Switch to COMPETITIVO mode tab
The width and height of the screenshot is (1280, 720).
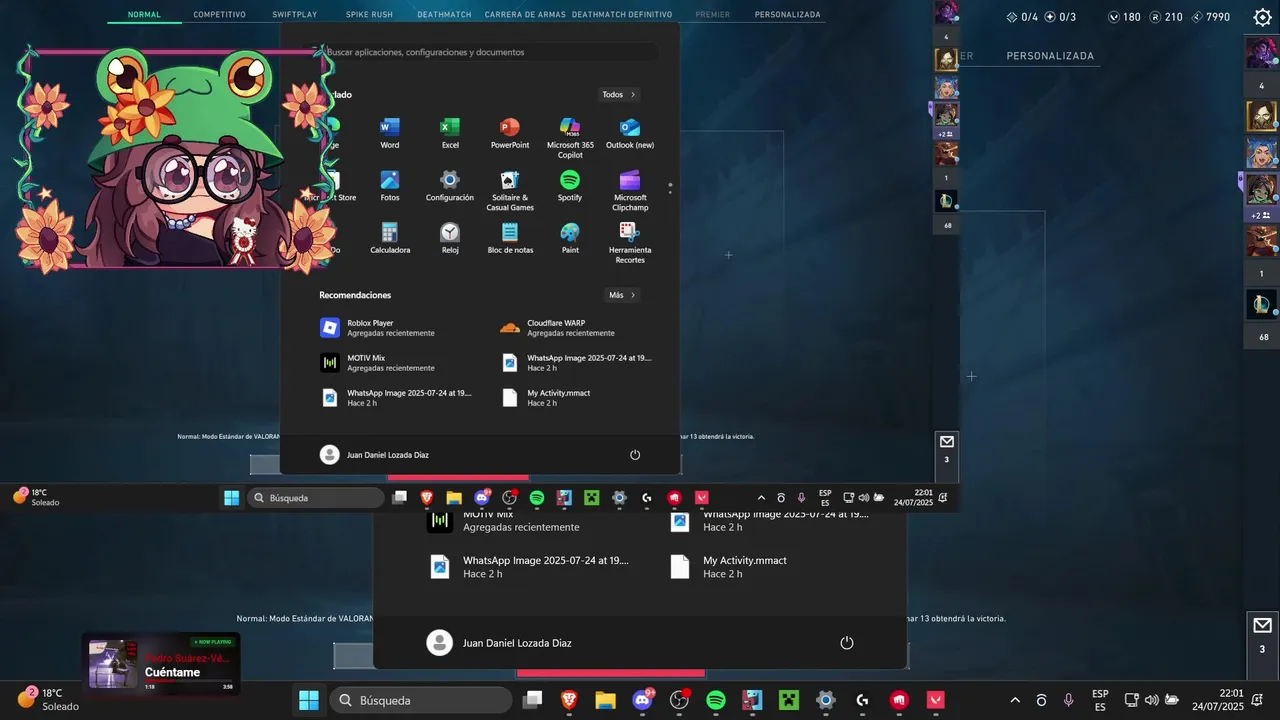click(219, 15)
